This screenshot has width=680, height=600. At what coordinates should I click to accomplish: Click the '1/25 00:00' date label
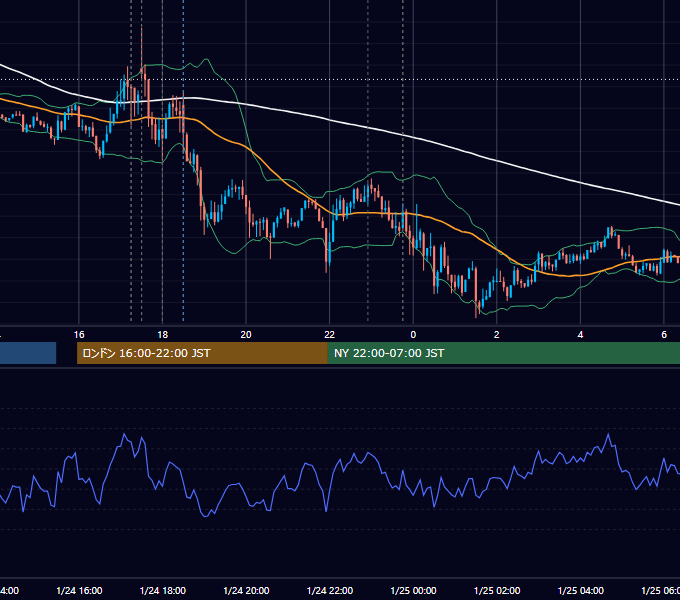pyautogui.click(x=413, y=591)
